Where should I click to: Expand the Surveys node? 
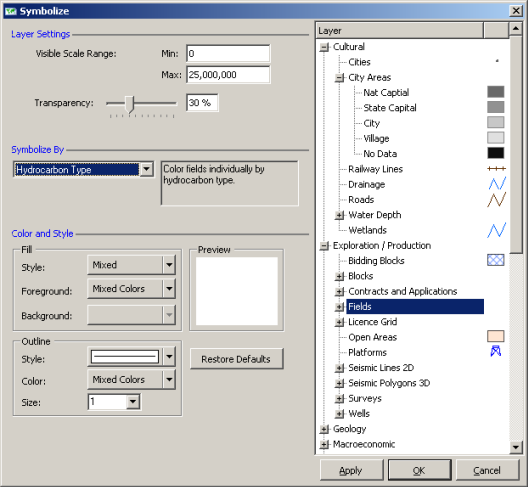coord(339,399)
